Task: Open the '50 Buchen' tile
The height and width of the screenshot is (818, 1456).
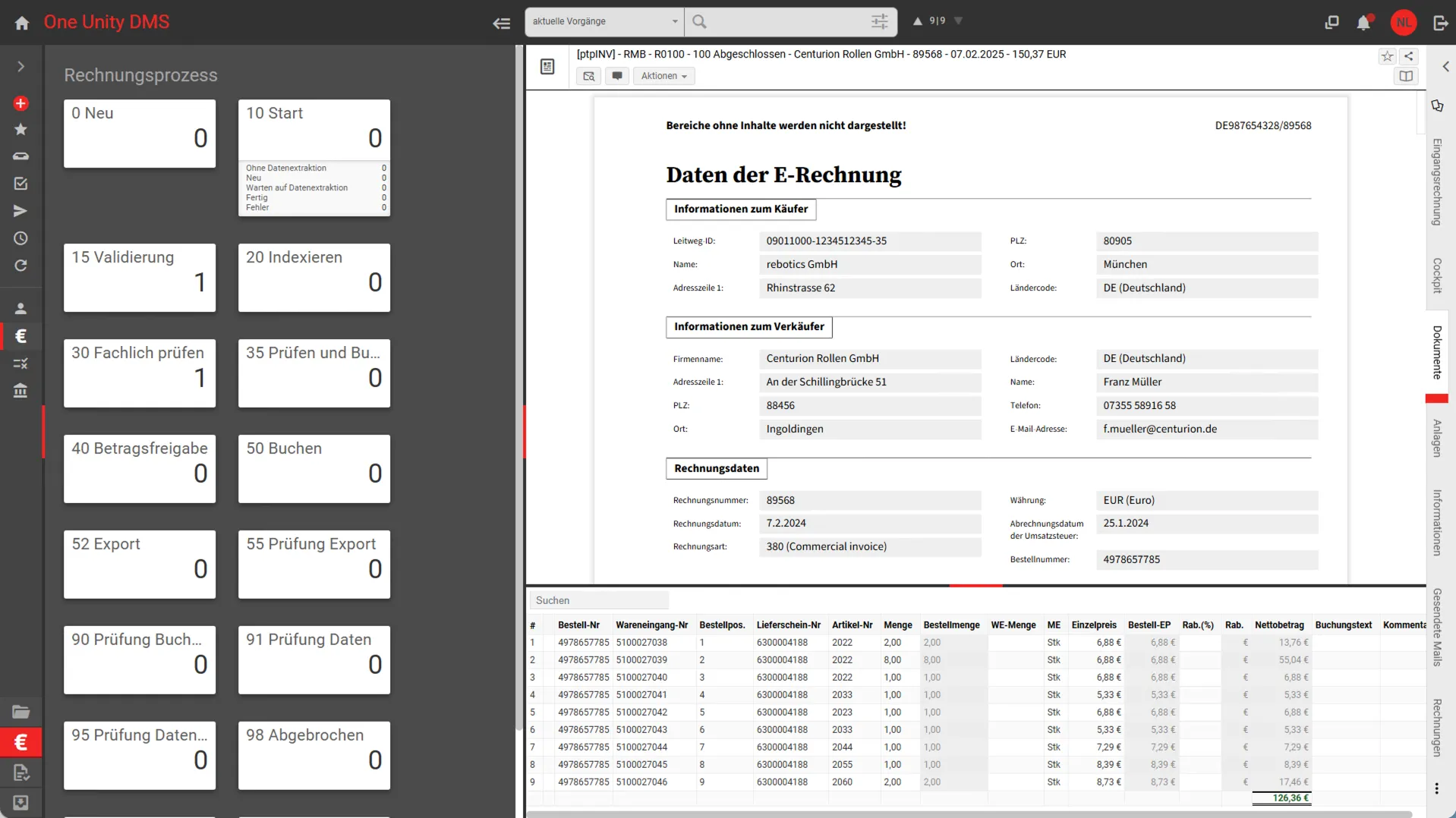Action: pos(314,469)
